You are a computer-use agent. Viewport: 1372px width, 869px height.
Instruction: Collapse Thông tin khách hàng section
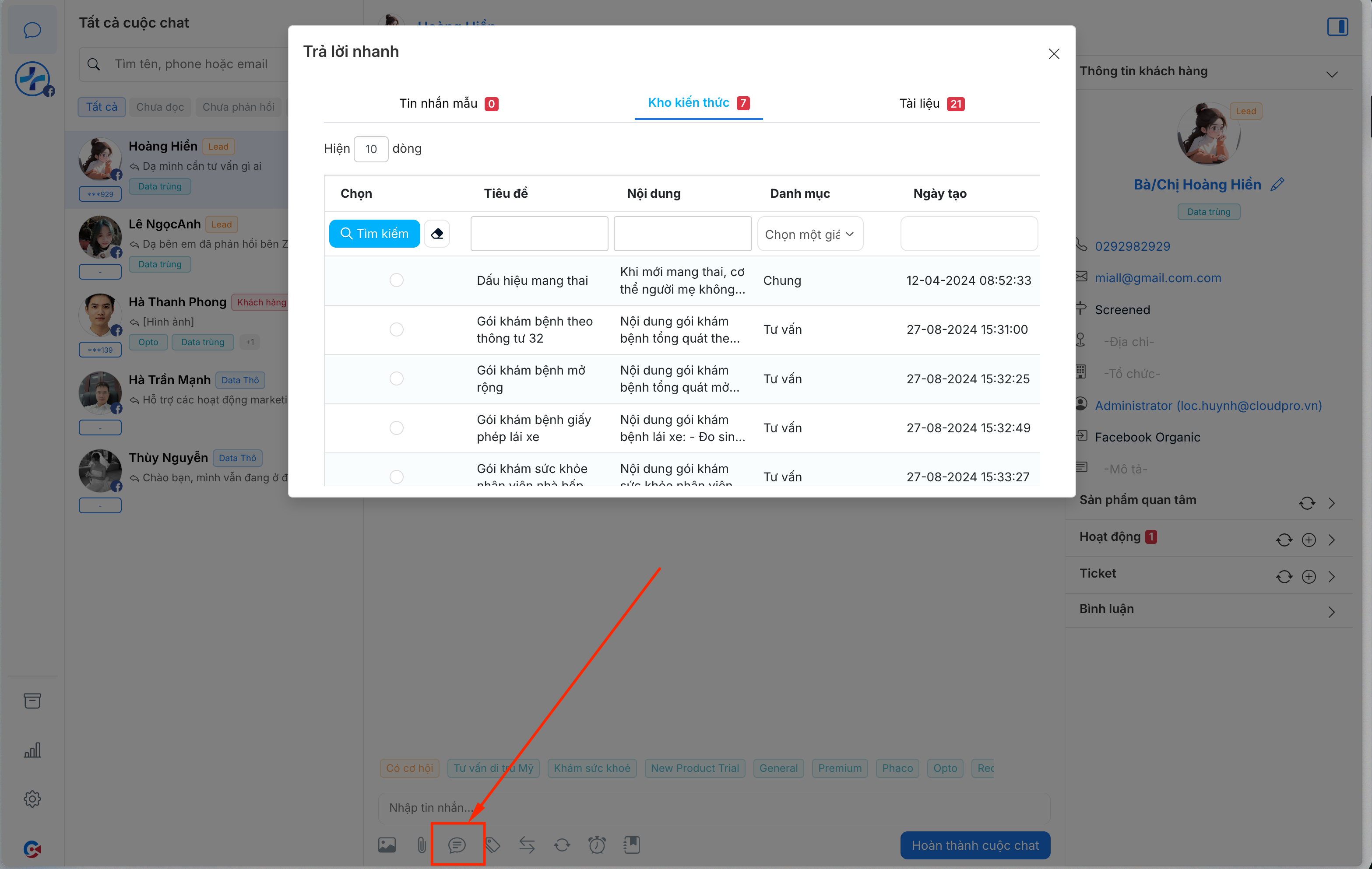coord(1332,74)
